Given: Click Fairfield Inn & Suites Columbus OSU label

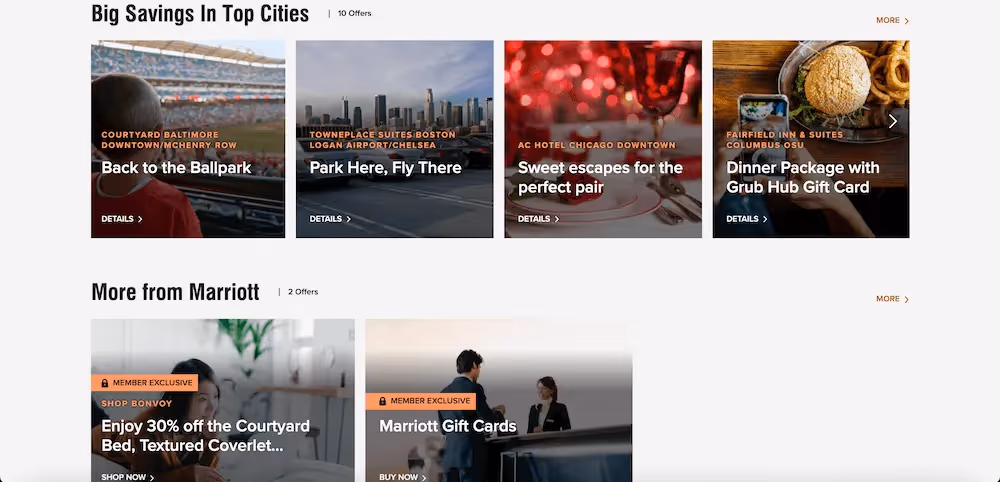Looking at the screenshot, I should point(784,140).
